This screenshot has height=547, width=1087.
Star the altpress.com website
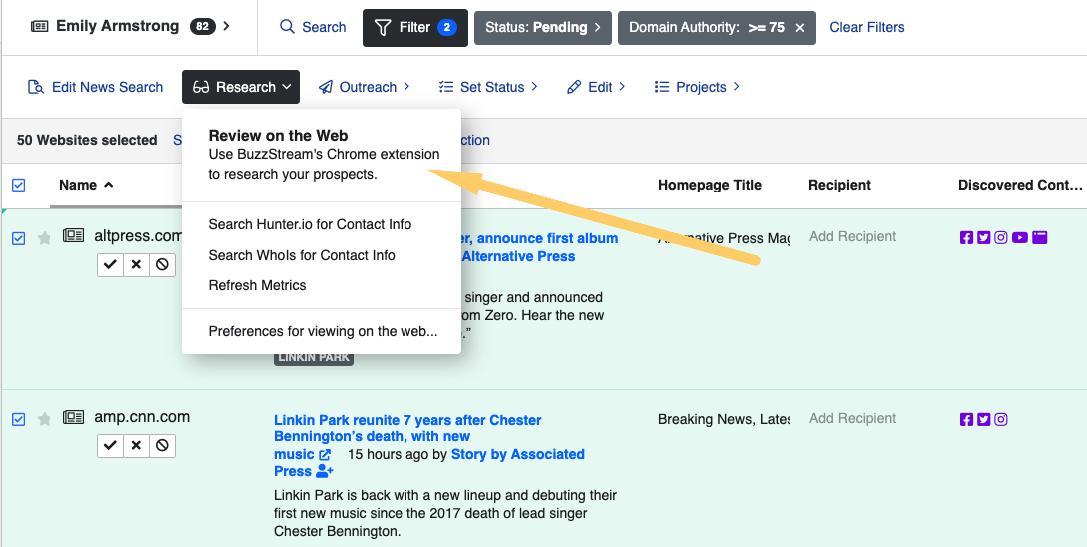tap(44, 238)
